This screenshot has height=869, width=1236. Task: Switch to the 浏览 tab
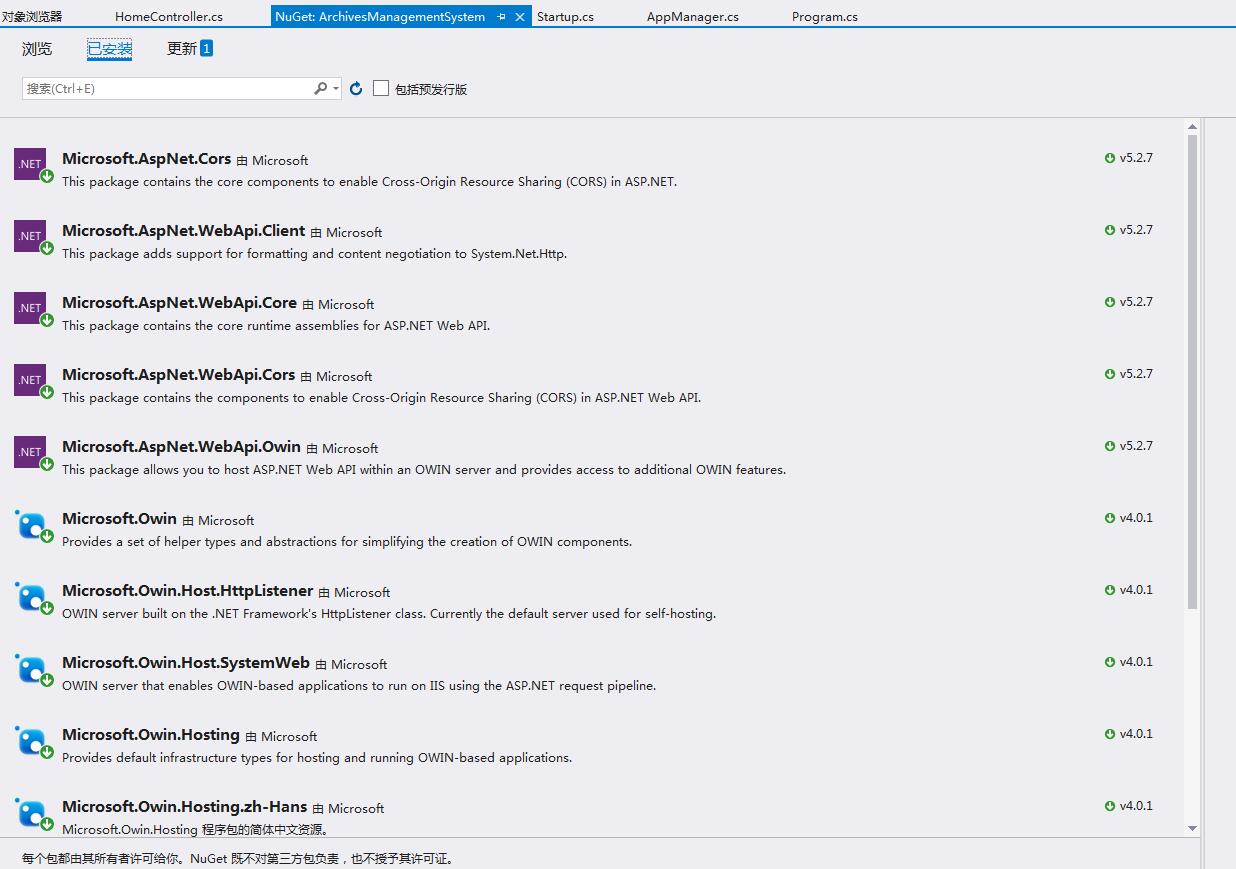pyautogui.click(x=37, y=49)
